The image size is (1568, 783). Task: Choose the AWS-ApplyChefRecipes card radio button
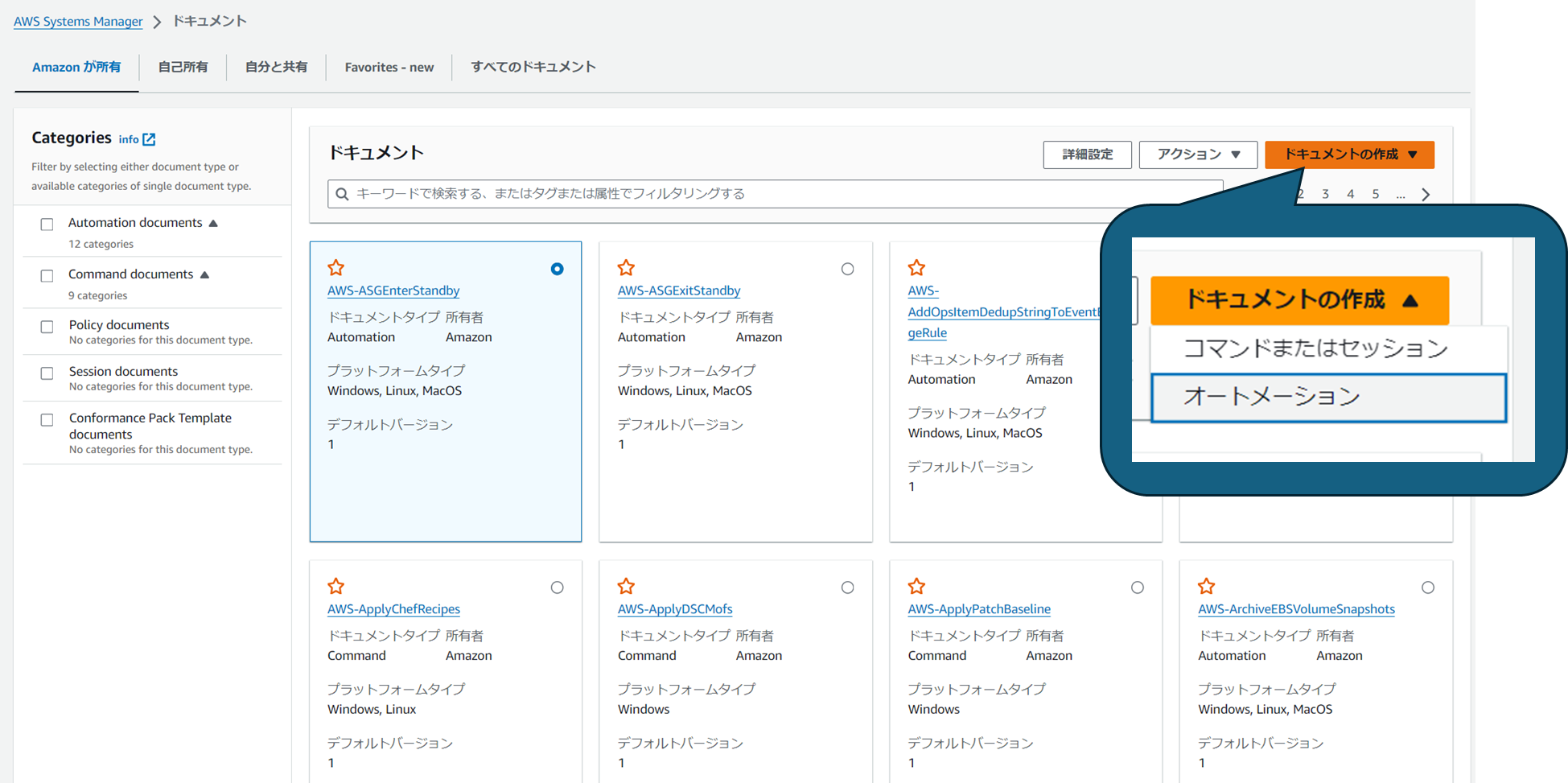pyautogui.click(x=557, y=587)
